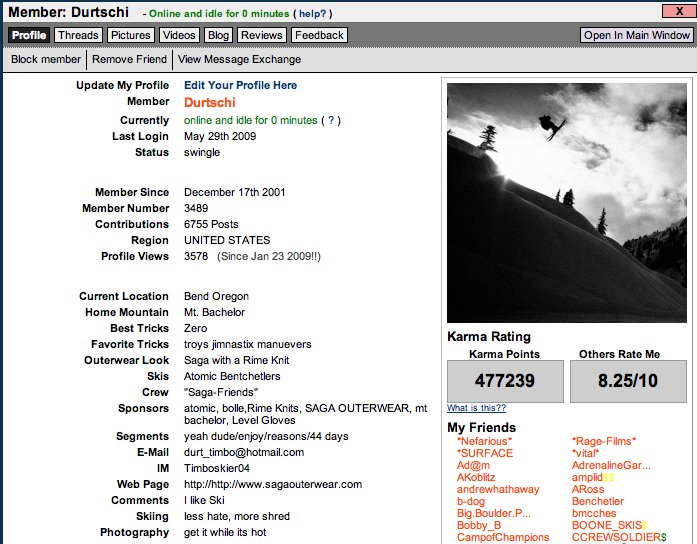Click the region UNITED STATES

click(227, 240)
